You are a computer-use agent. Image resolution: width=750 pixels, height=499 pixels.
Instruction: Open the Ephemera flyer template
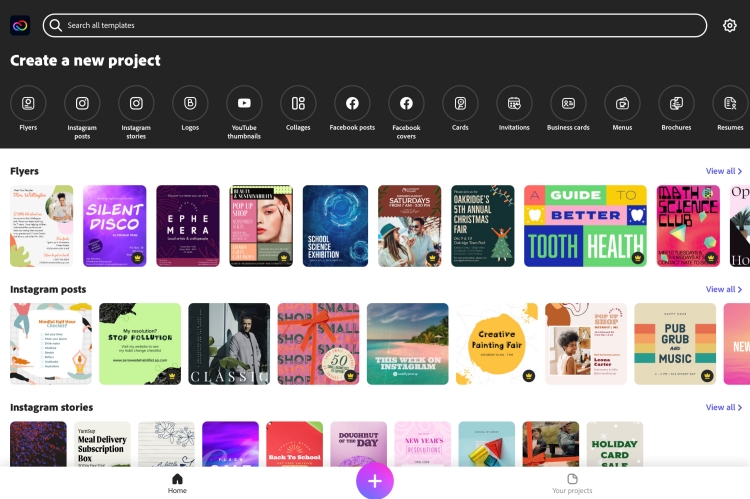[x=188, y=226]
